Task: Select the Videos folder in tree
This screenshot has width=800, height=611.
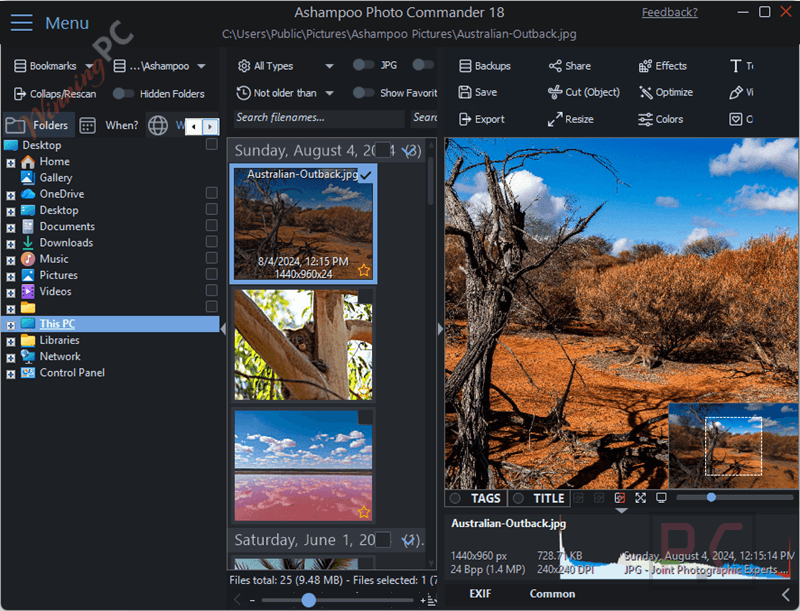Action: point(56,291)
